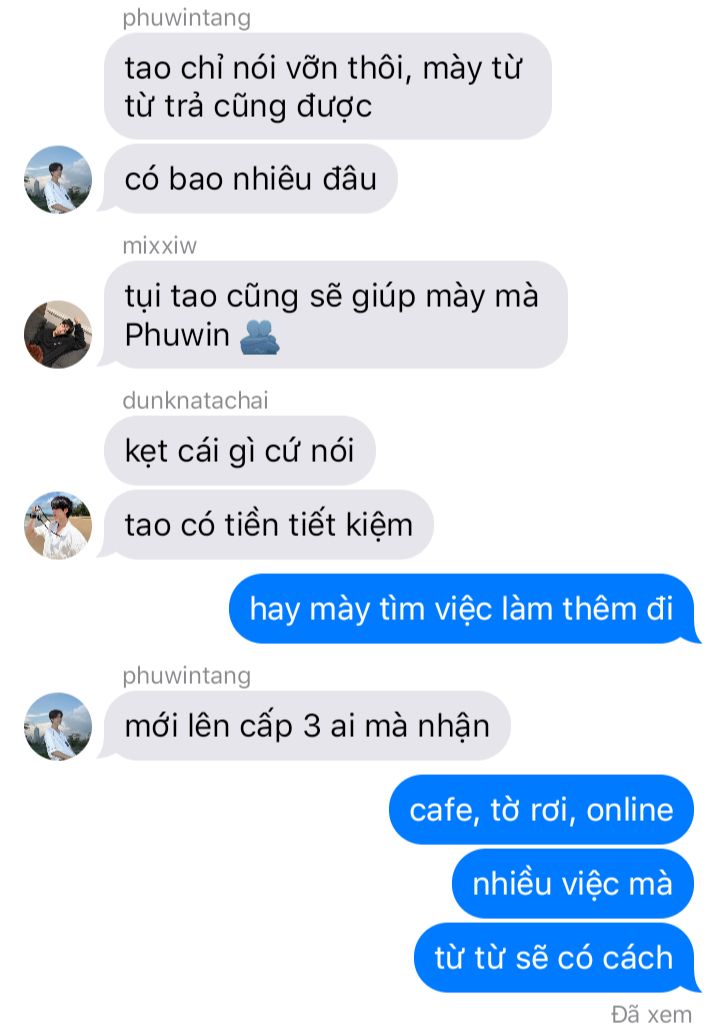Click the 'Đã xem' seen status
Screen dimensions: 720x1026
point(651,1014)
